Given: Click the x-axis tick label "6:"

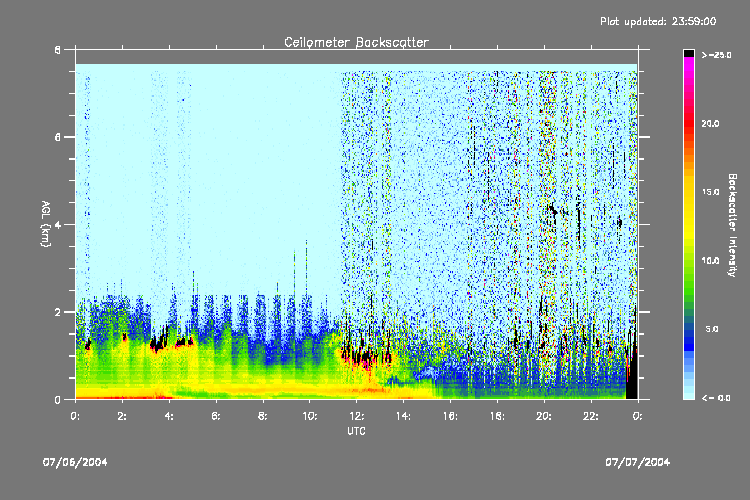Looking at the screenshot, I should tap(216, 416).
